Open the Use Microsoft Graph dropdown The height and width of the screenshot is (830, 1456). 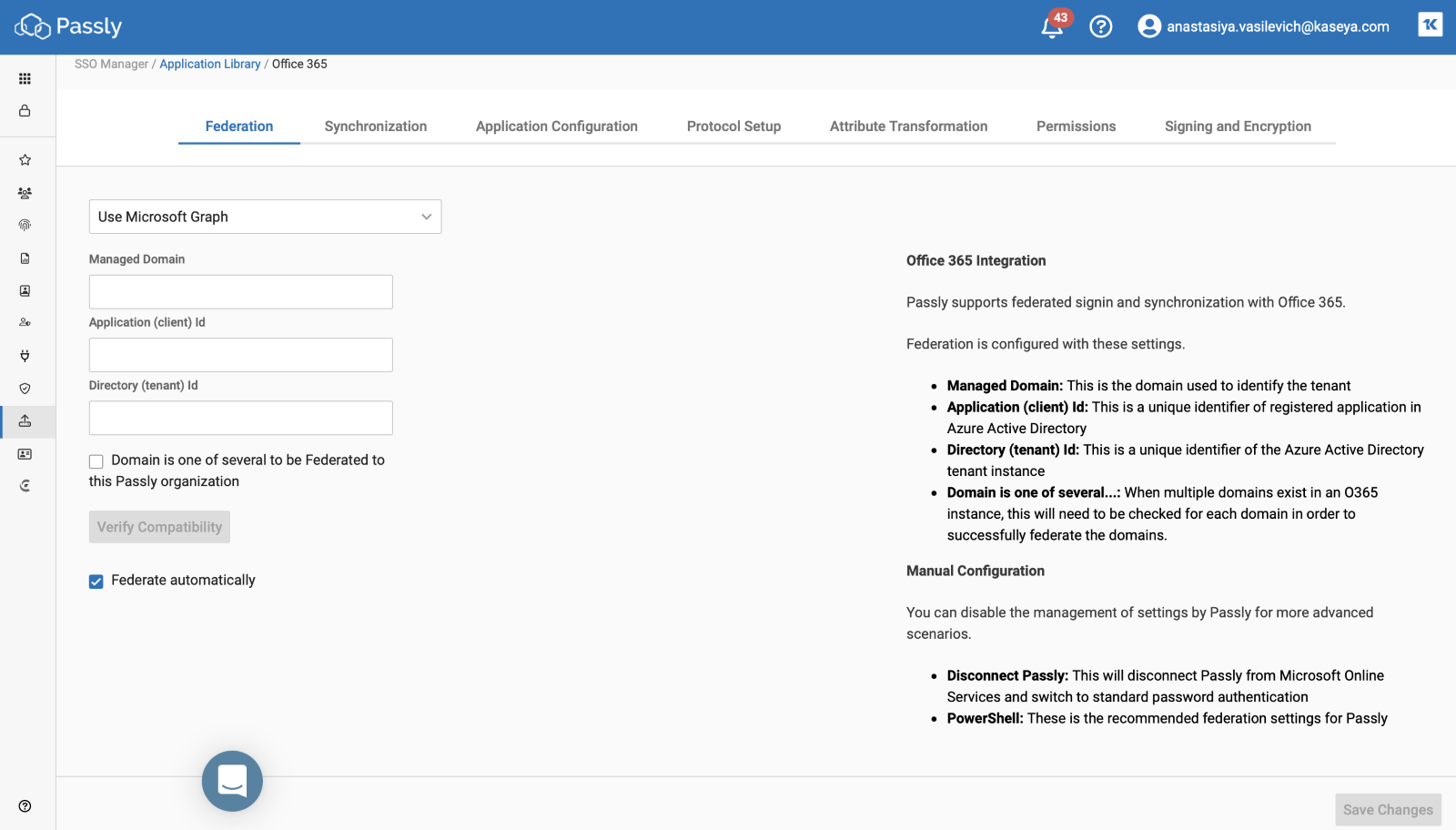[x=265, y=217]
